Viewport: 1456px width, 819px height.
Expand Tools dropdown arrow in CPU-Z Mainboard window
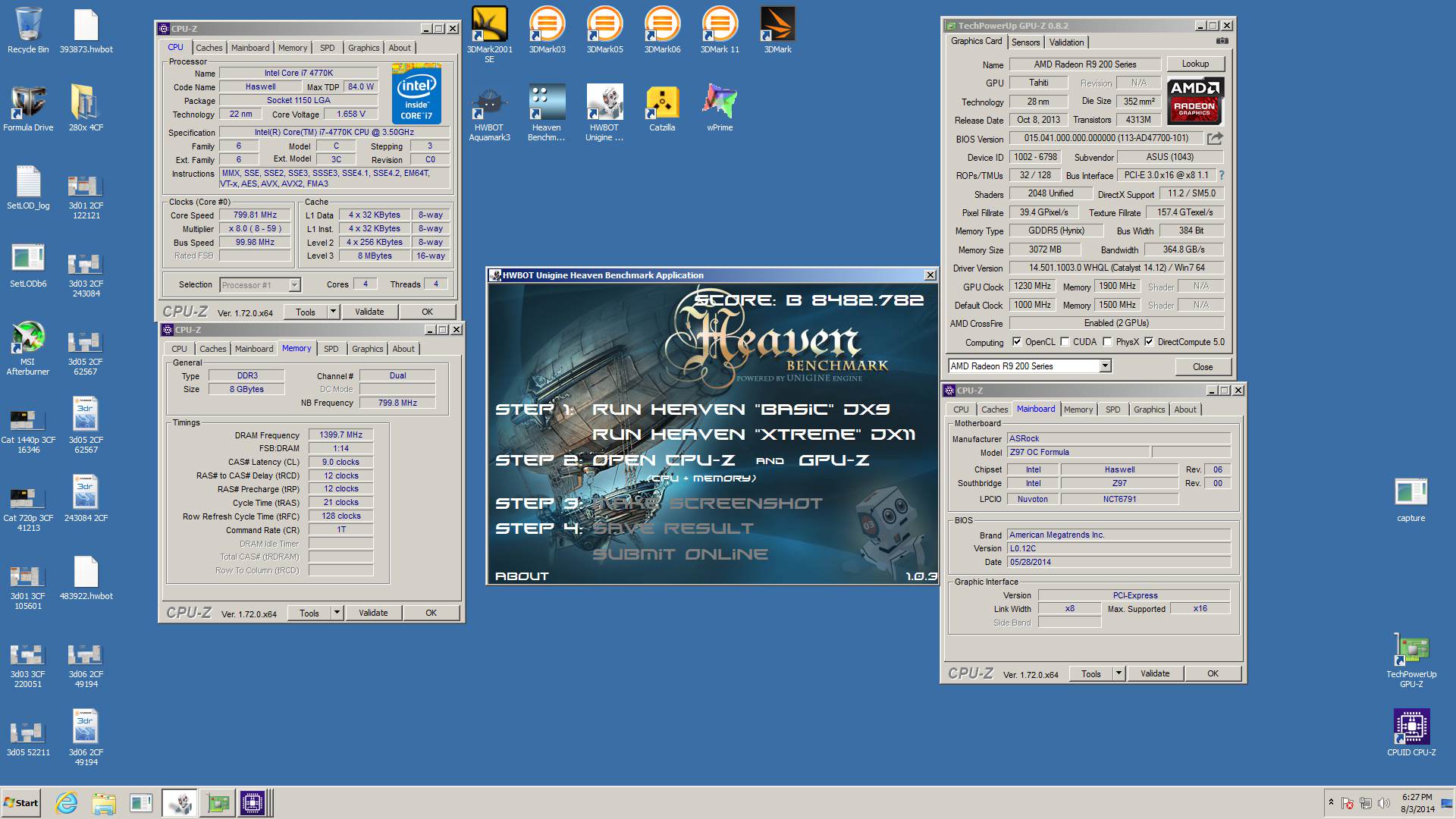1118,673
